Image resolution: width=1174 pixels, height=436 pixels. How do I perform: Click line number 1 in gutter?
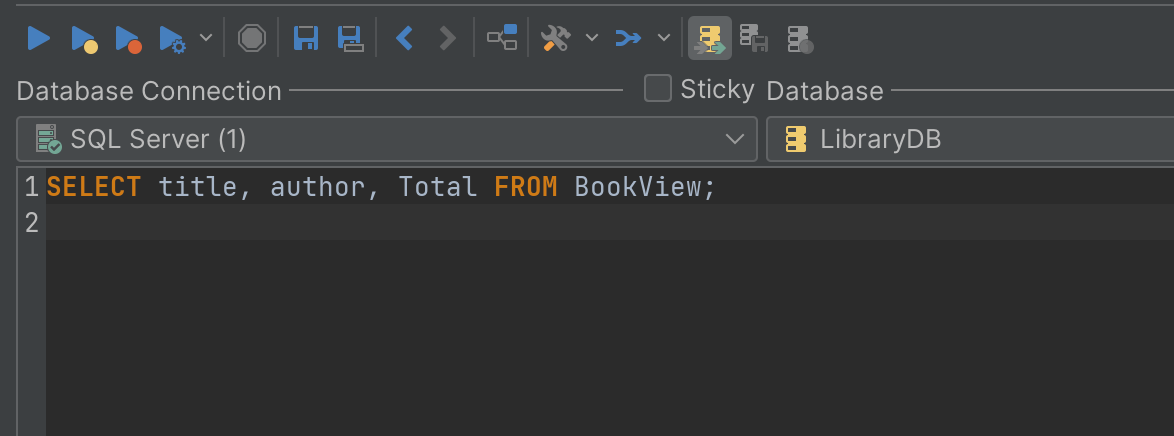31,187
